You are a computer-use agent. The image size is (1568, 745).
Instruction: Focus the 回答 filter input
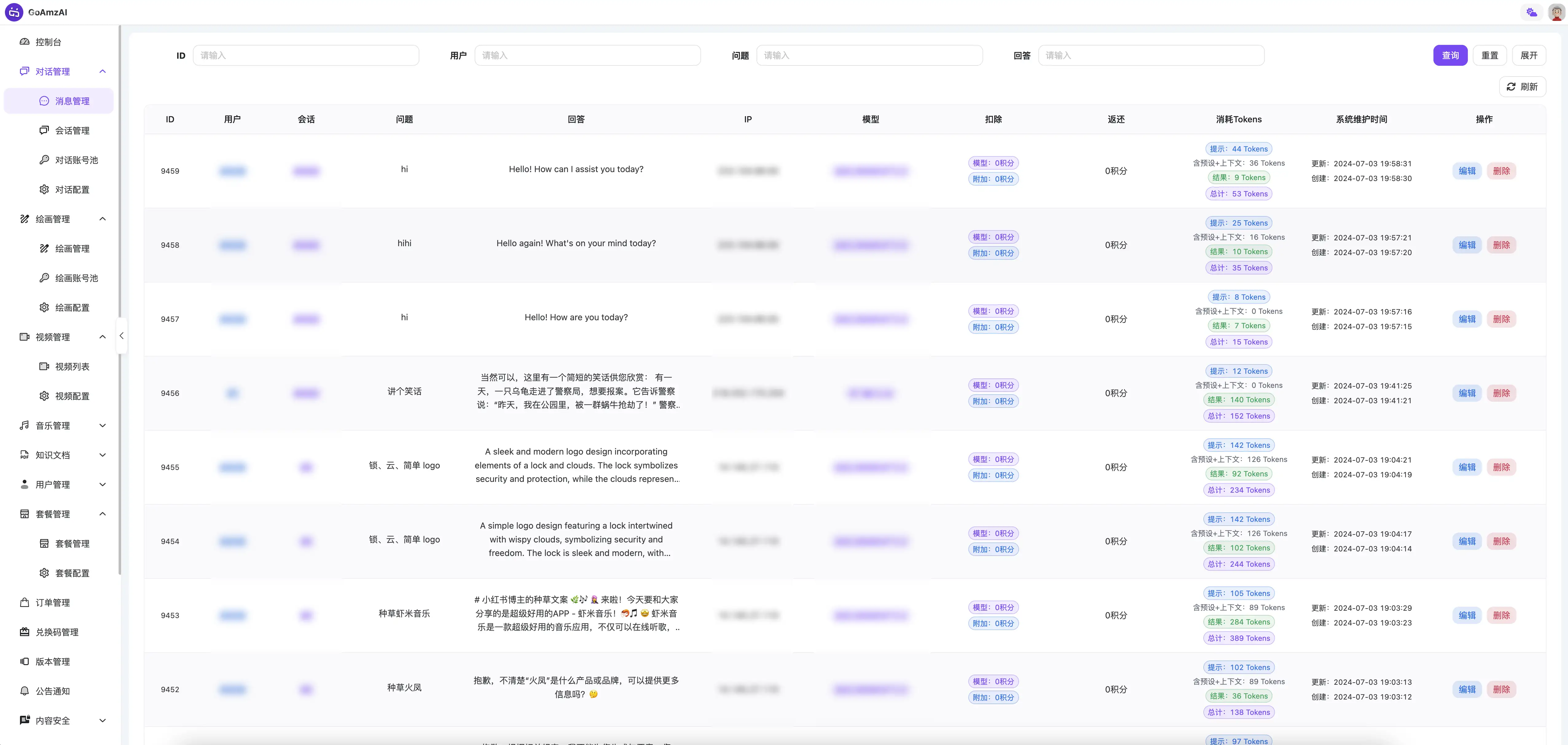click(x=1151, y=55)
